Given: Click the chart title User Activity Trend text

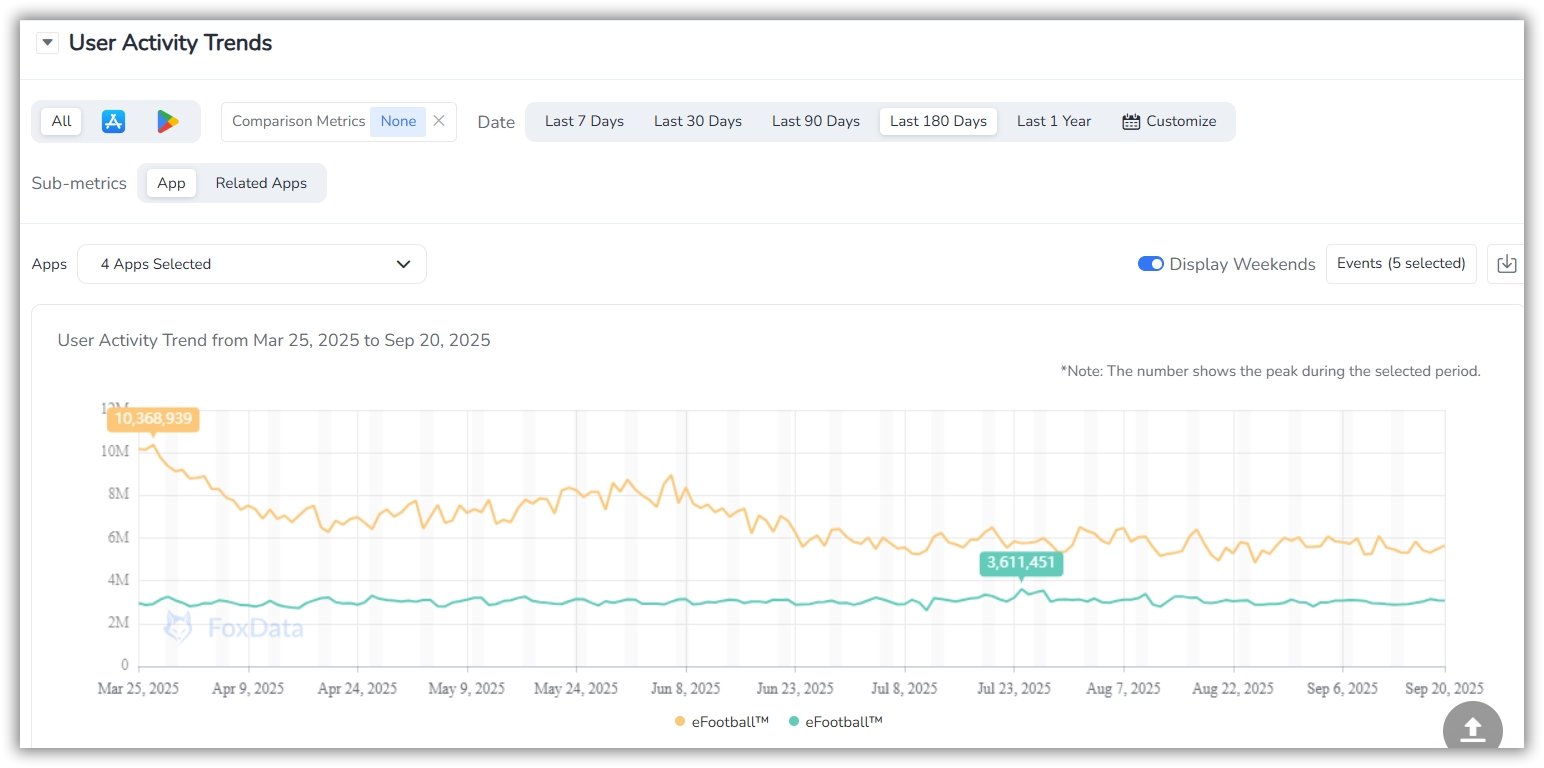Looking at the screenshot, I should click(274, 340).
